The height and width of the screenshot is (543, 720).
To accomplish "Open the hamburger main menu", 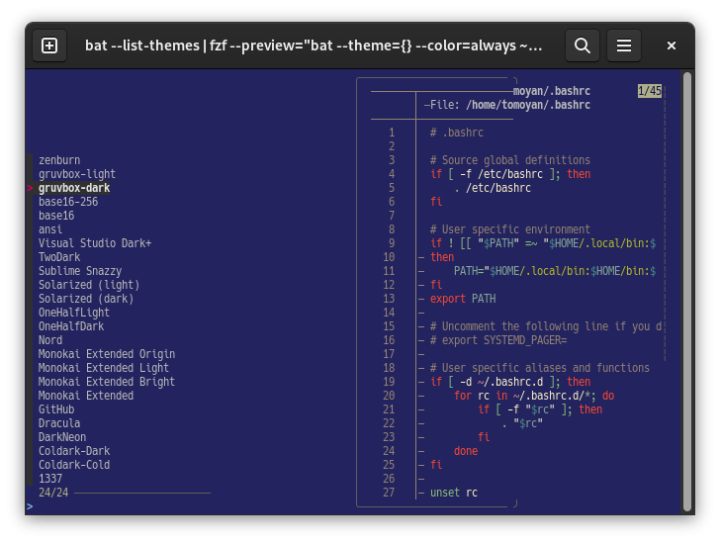I will (623, 45).
